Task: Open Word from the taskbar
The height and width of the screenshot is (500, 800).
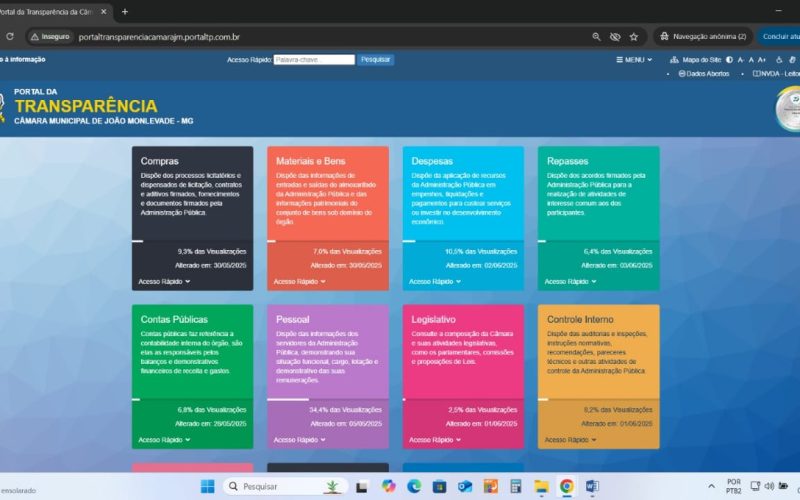Action: click(x=591, y=486)
